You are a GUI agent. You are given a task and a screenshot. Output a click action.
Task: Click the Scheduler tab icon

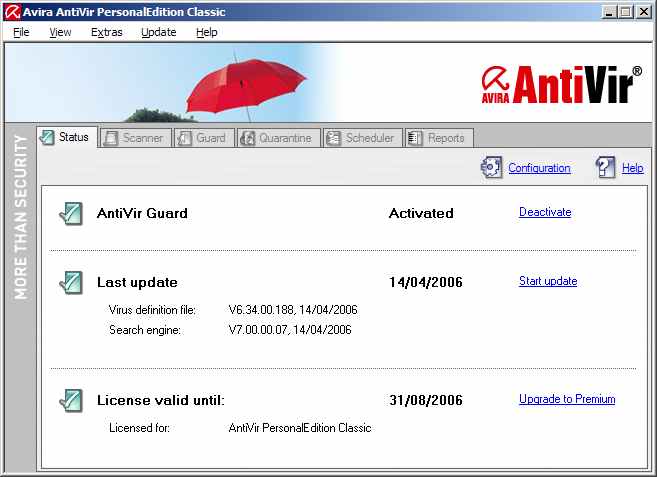click(334, 138)
